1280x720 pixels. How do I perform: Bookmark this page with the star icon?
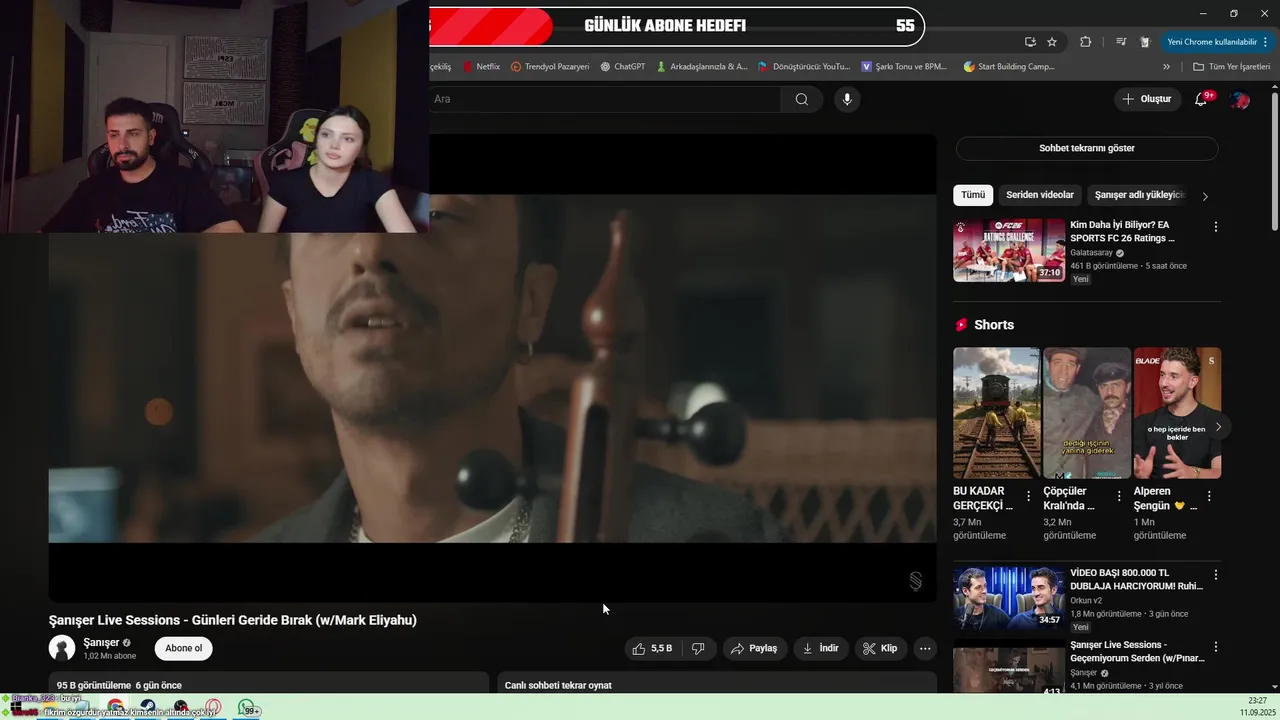point(1052,42)
